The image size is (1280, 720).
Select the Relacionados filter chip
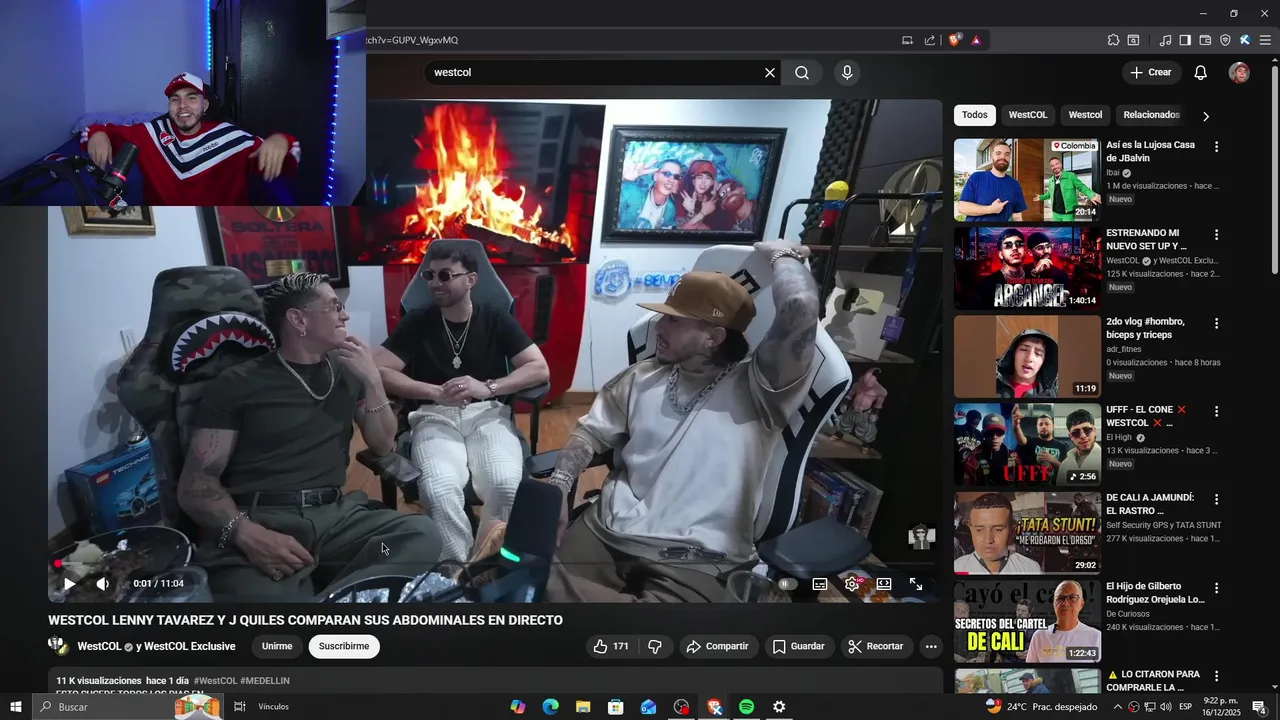tap(1151, 115)
